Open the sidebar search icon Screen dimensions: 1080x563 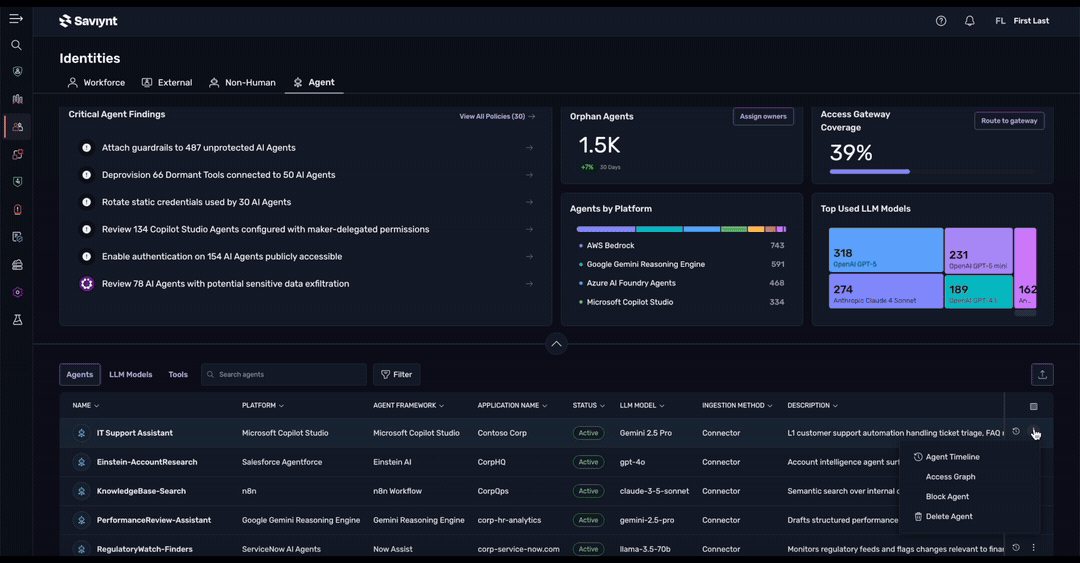pyautogui.click(x=17, y=45)
